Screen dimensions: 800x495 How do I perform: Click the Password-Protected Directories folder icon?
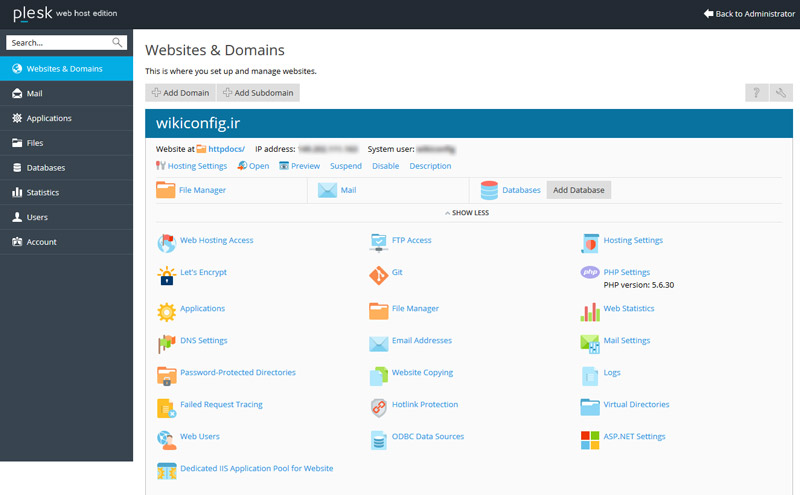tap(166, 376)
